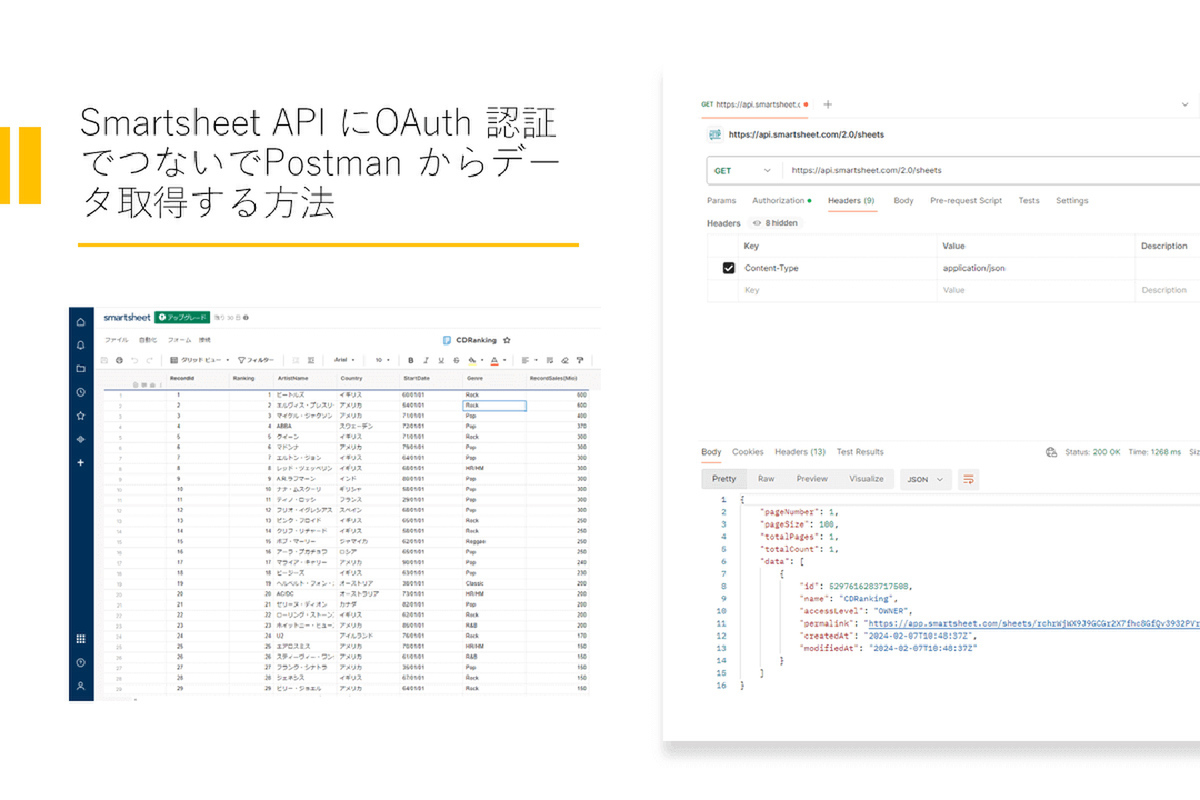Show the 8 hidden headers in Postman

click(778, 223)
